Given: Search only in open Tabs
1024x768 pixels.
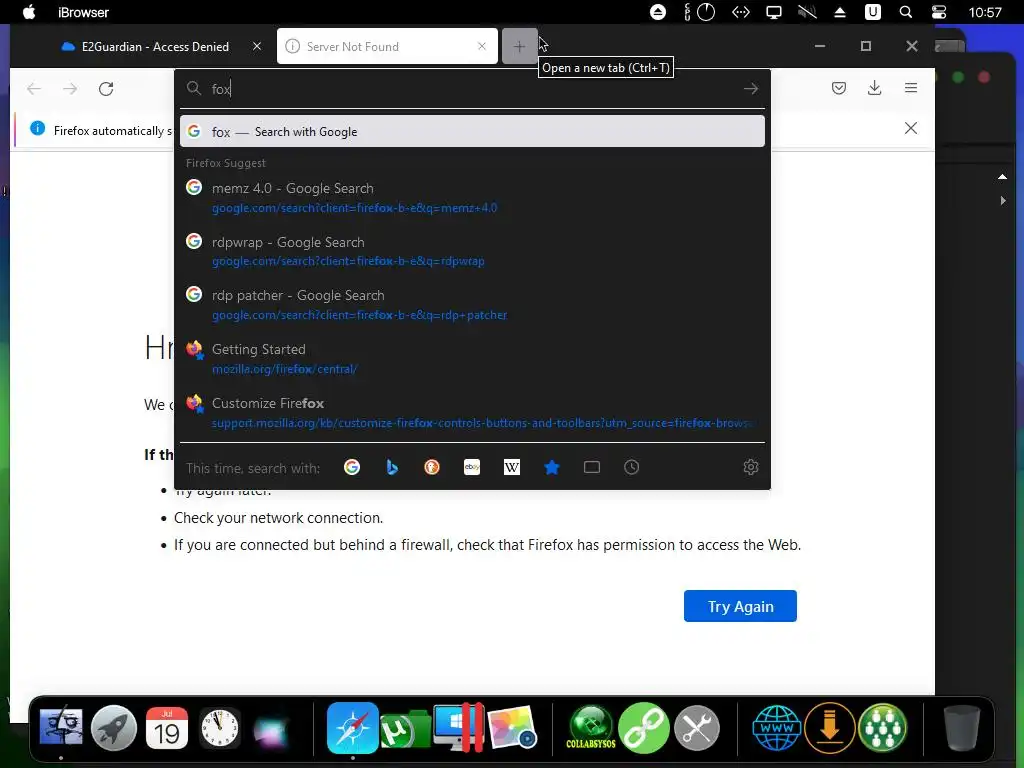Looking at the screenshot, I should [592, 467].
